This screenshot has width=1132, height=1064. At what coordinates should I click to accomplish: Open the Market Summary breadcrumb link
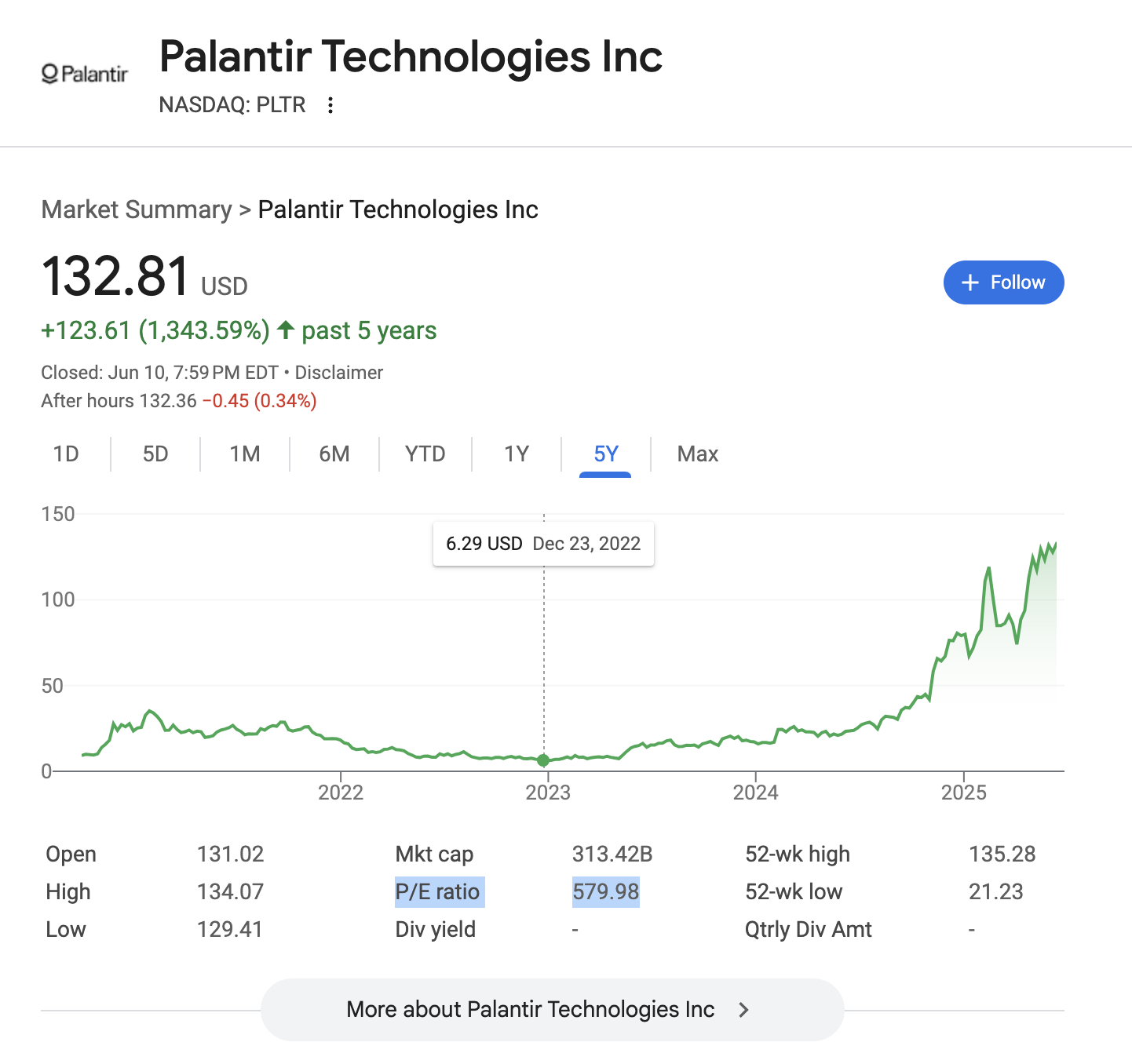tap(137, 210)
